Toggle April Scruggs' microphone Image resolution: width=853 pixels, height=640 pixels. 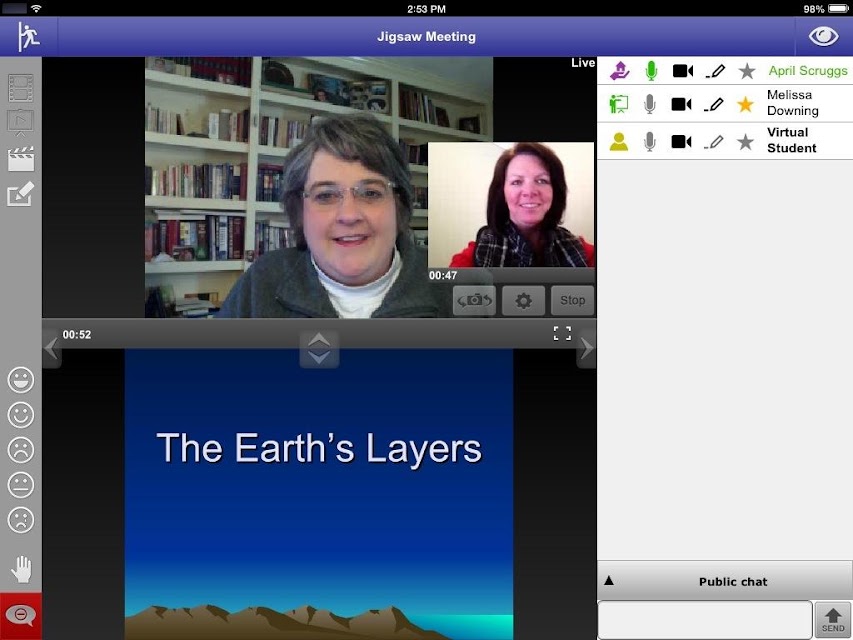(x=651, y=71)
